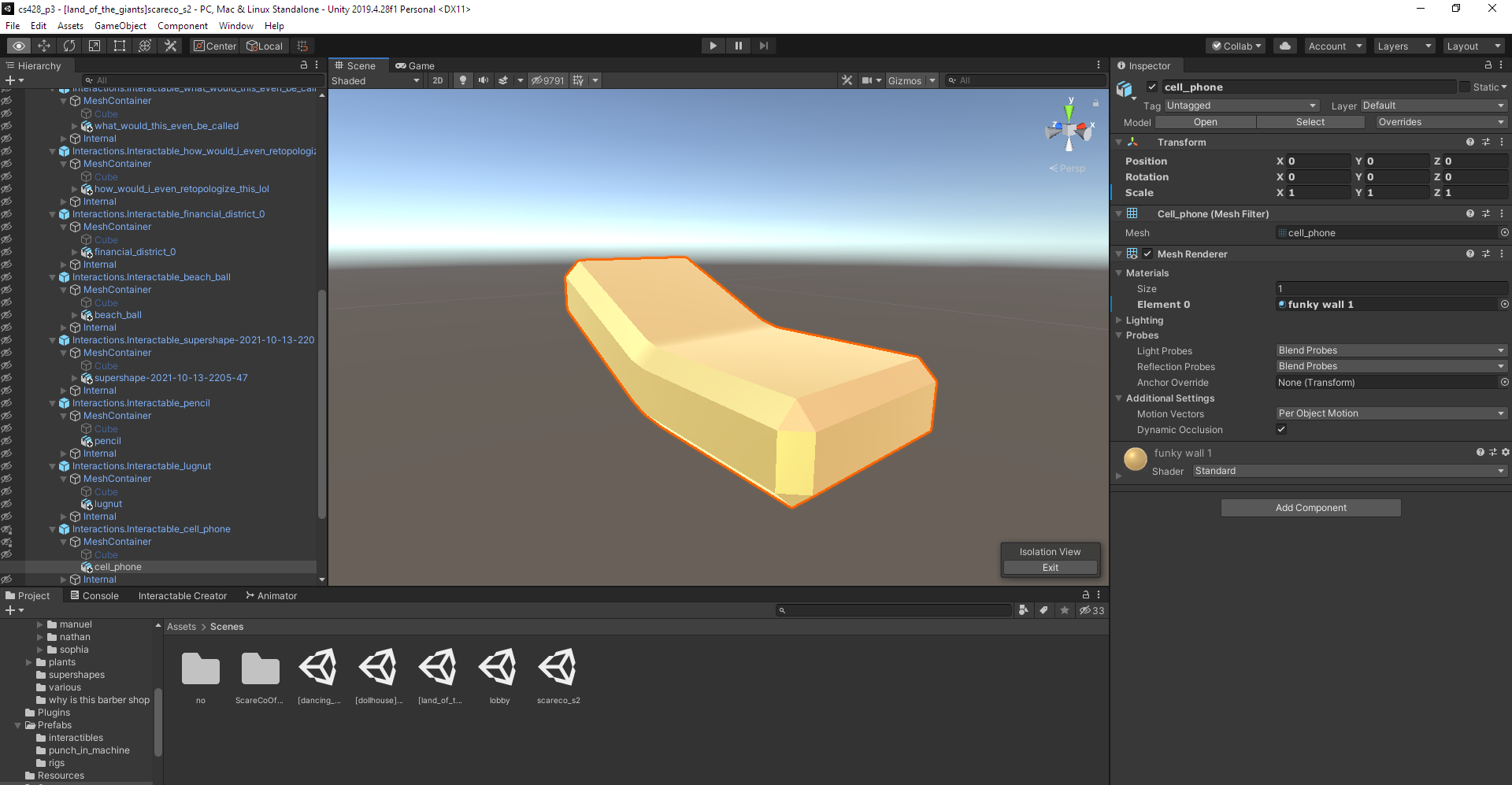Screen dimensions: 1512x785
Task: Toggle visibility eye for cell_phone row
Action: [6, 567]
